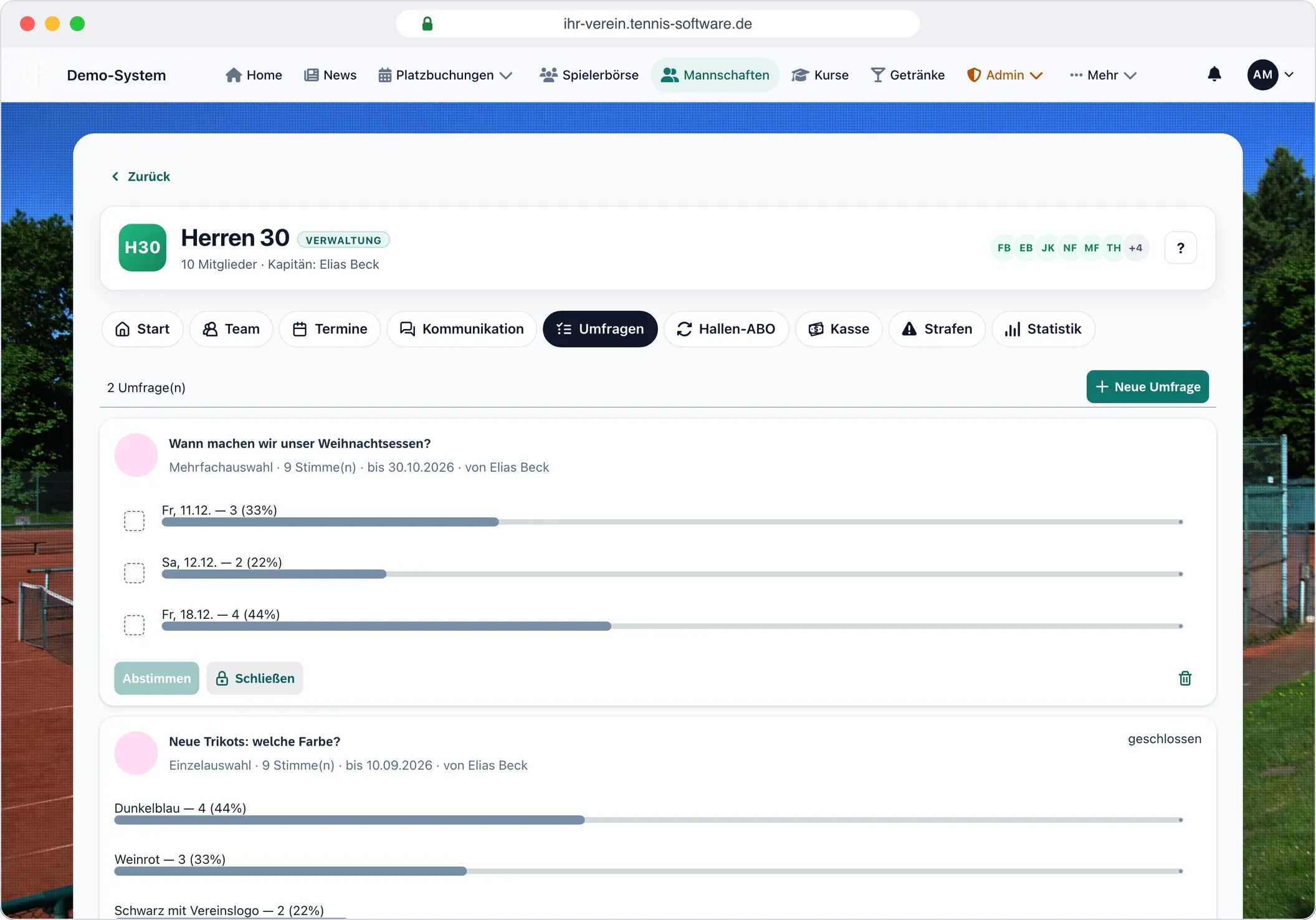Screen dimensions: 1316x920
Task: Open the Mehr dropdown menu
Action: click(x=1103, y=75)
